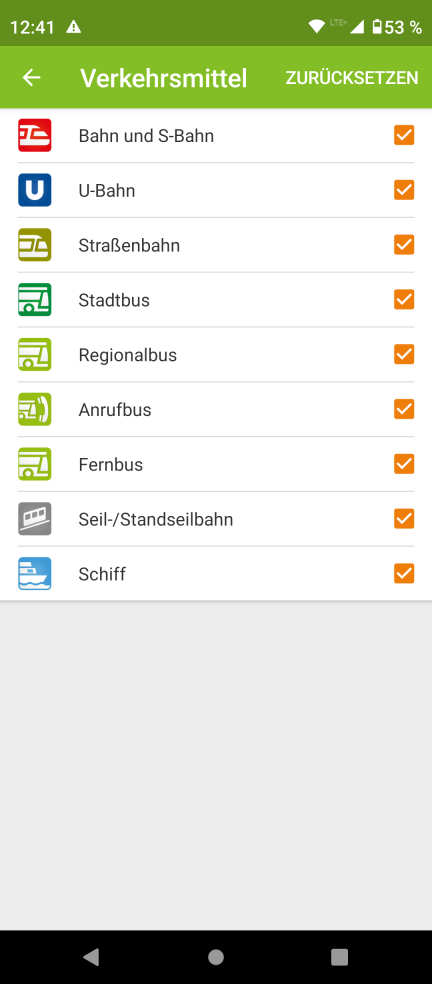Toggle the Fernbus checkbox off

pos(404,464)
